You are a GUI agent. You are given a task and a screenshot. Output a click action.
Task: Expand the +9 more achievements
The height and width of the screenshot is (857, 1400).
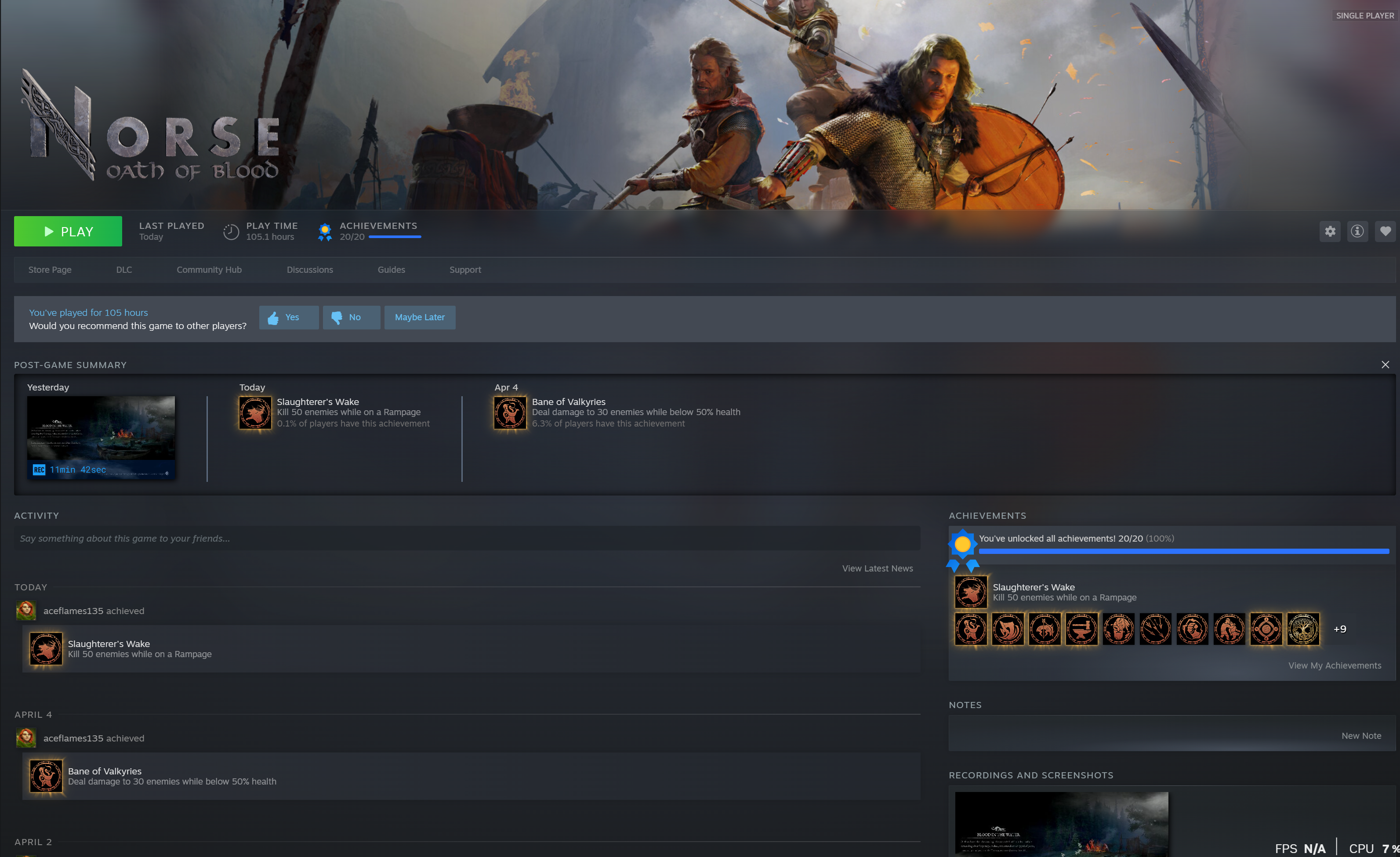click(1340, 629)
